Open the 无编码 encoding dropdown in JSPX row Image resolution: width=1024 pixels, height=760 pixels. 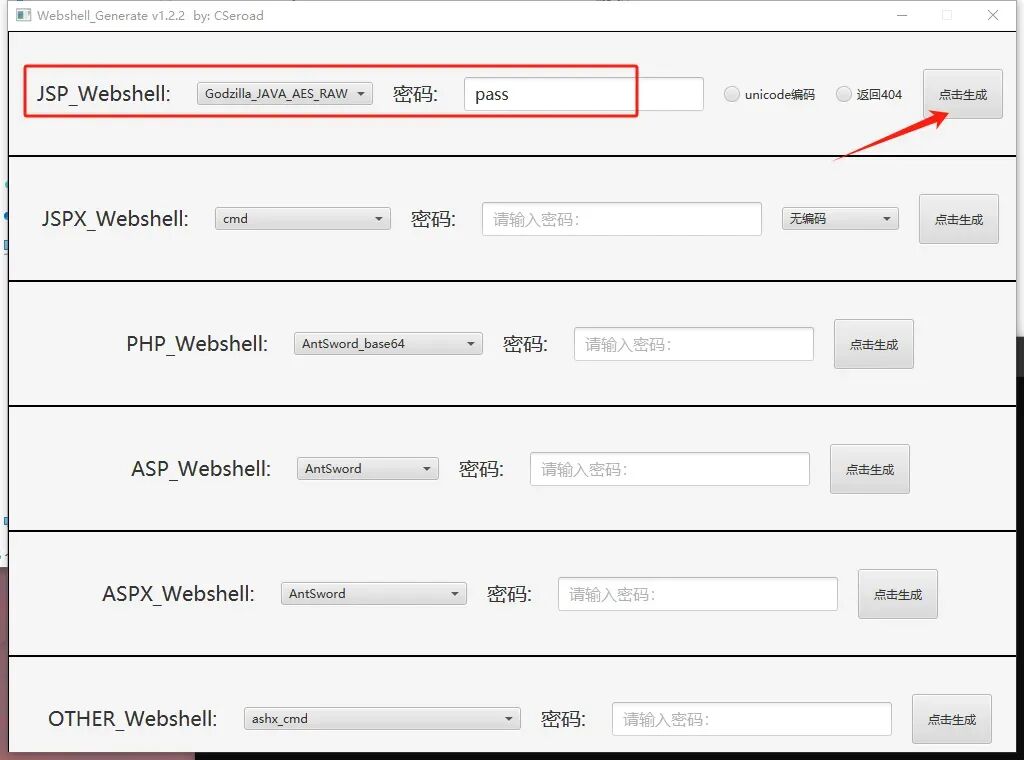point(839,218)
